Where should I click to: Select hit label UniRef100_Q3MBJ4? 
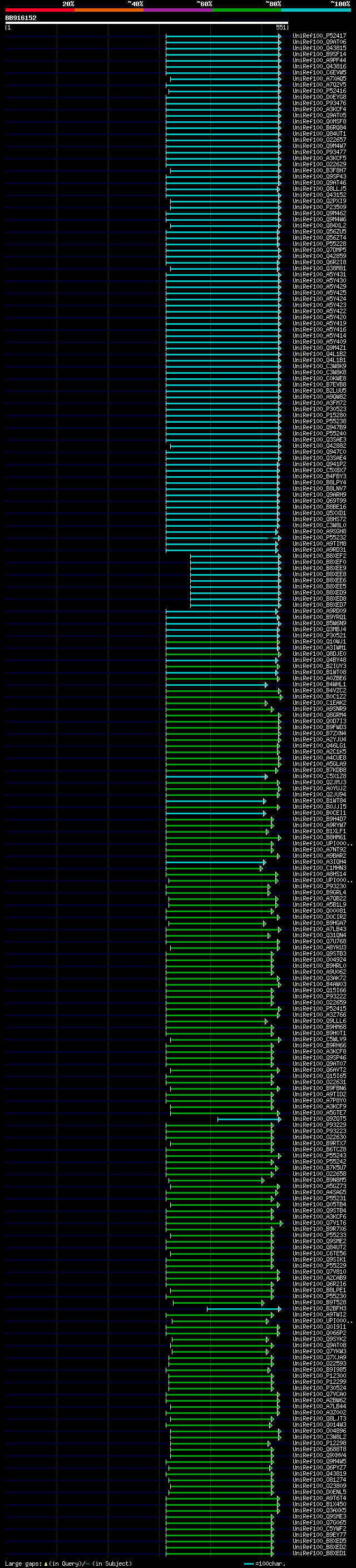click(x=319, y=630)
